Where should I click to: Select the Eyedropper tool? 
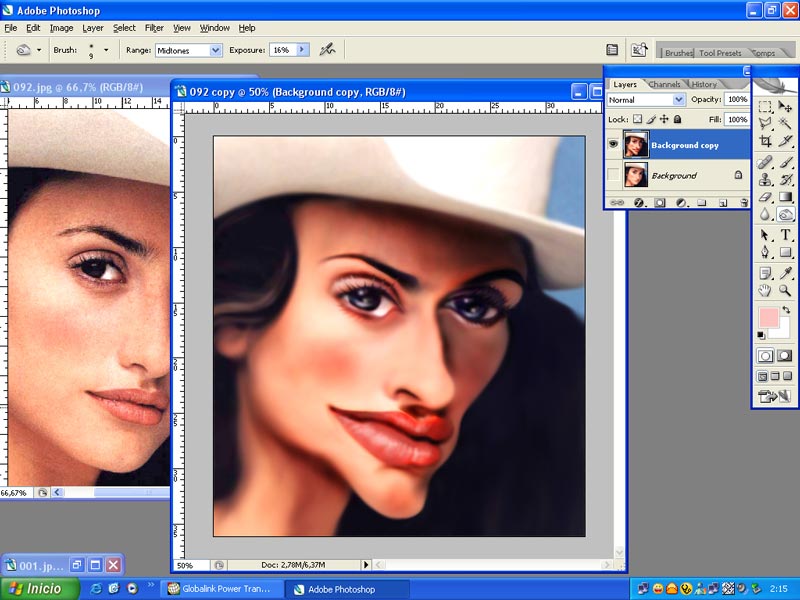(786, 273)
